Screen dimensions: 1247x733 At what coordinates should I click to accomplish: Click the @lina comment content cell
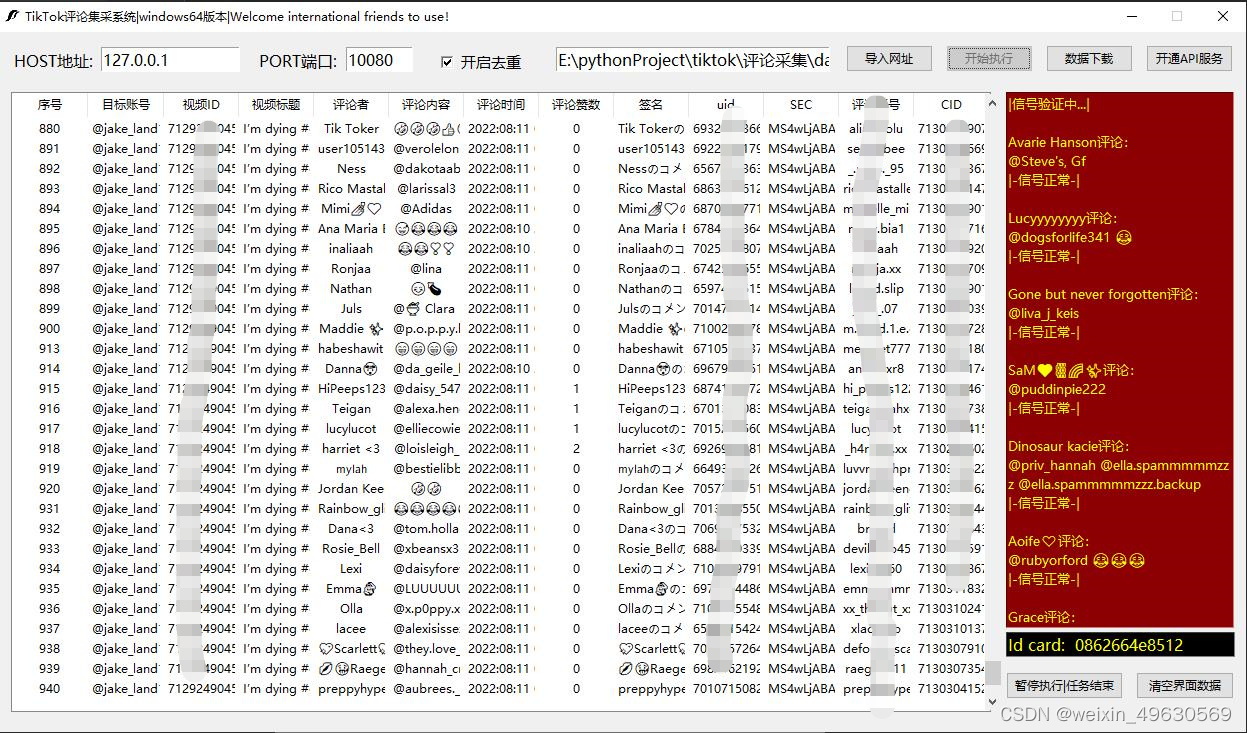coord(426,268)
